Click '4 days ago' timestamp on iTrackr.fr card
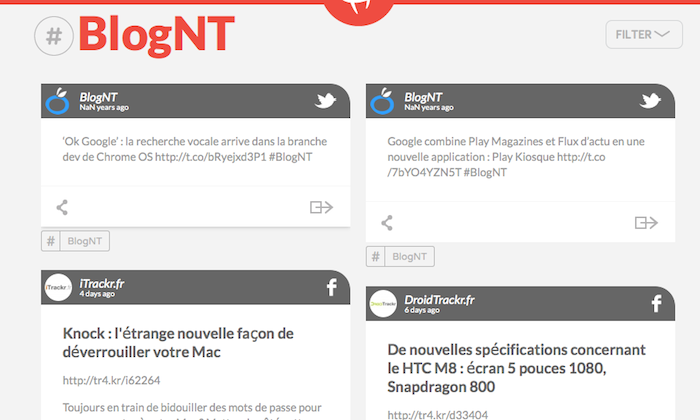Screen dimensions: 700x420 click(x=97, y=294)
